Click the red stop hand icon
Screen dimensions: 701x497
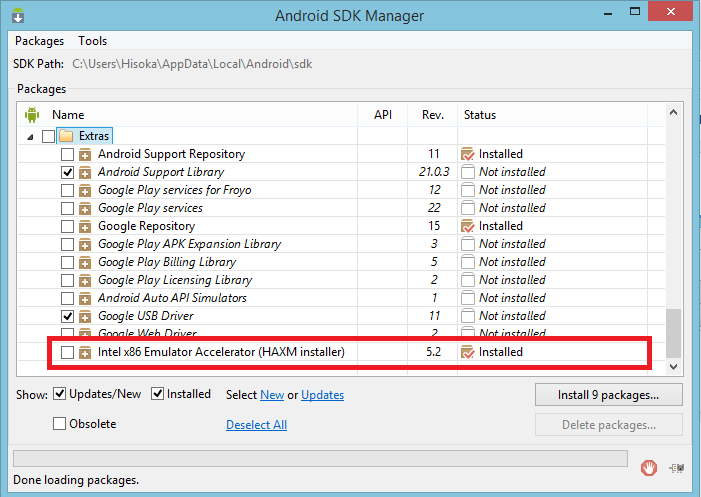(649, 465)
